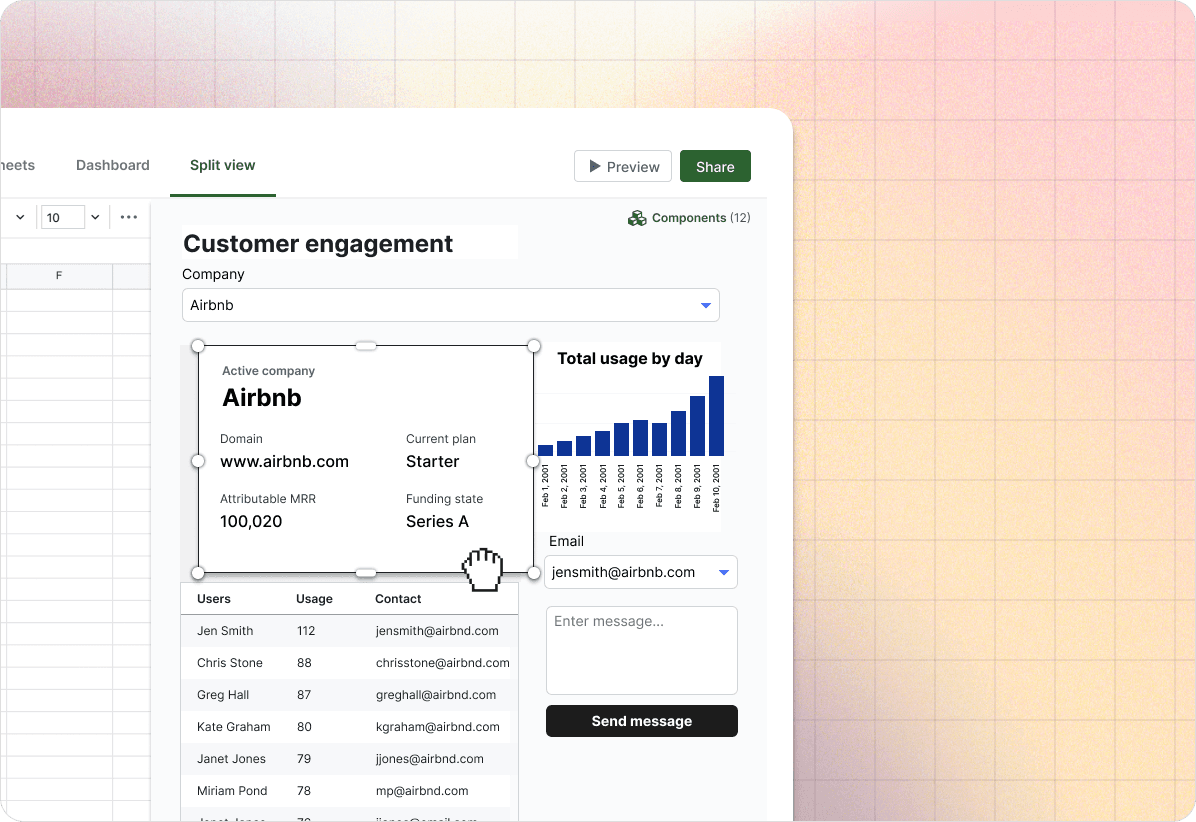Viewport: 1196px width, 822px height.
Task: Click the Feb 1, 2001 chart bar
Action: (545, 451)
